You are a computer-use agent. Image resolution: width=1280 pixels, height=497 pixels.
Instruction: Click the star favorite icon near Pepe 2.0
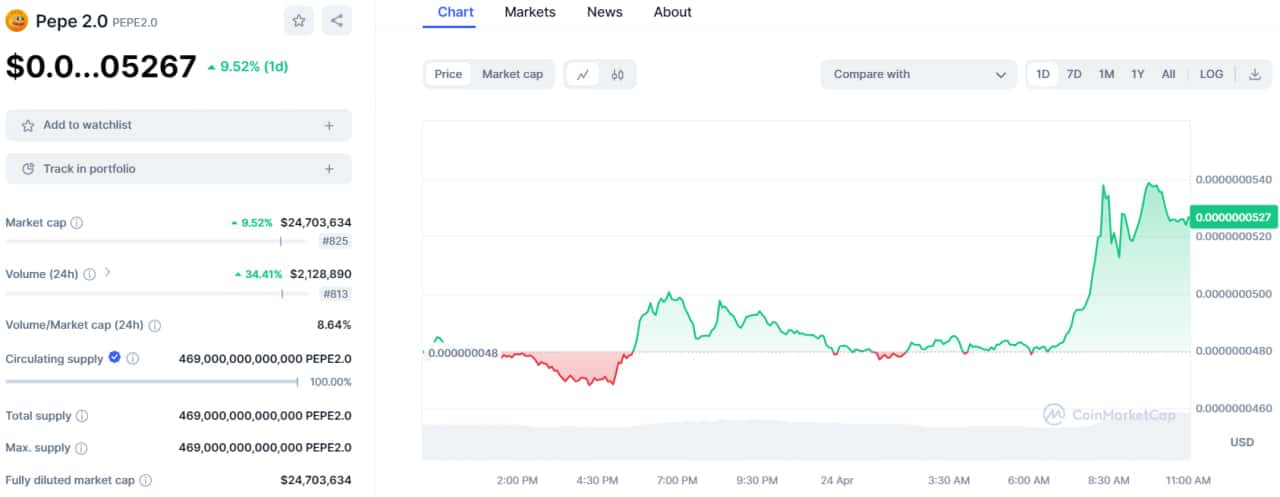298,20
